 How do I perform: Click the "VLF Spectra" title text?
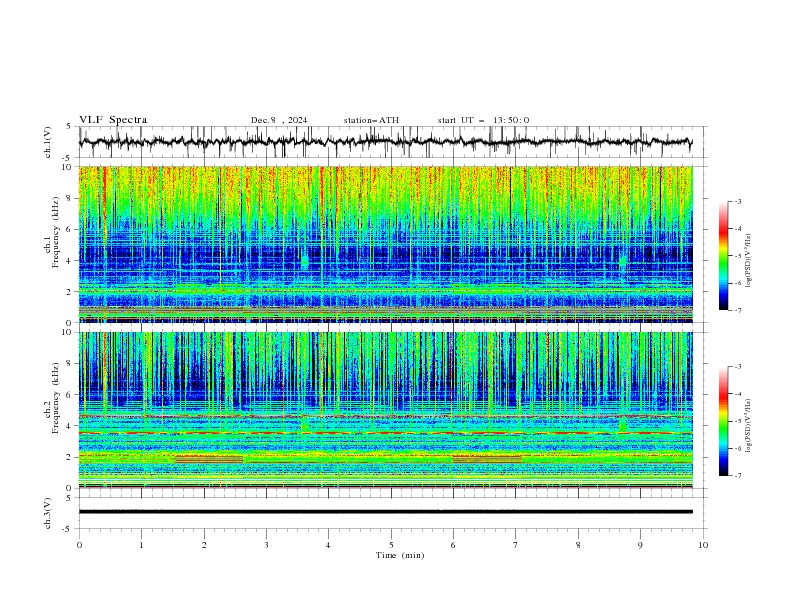[113, 120]
